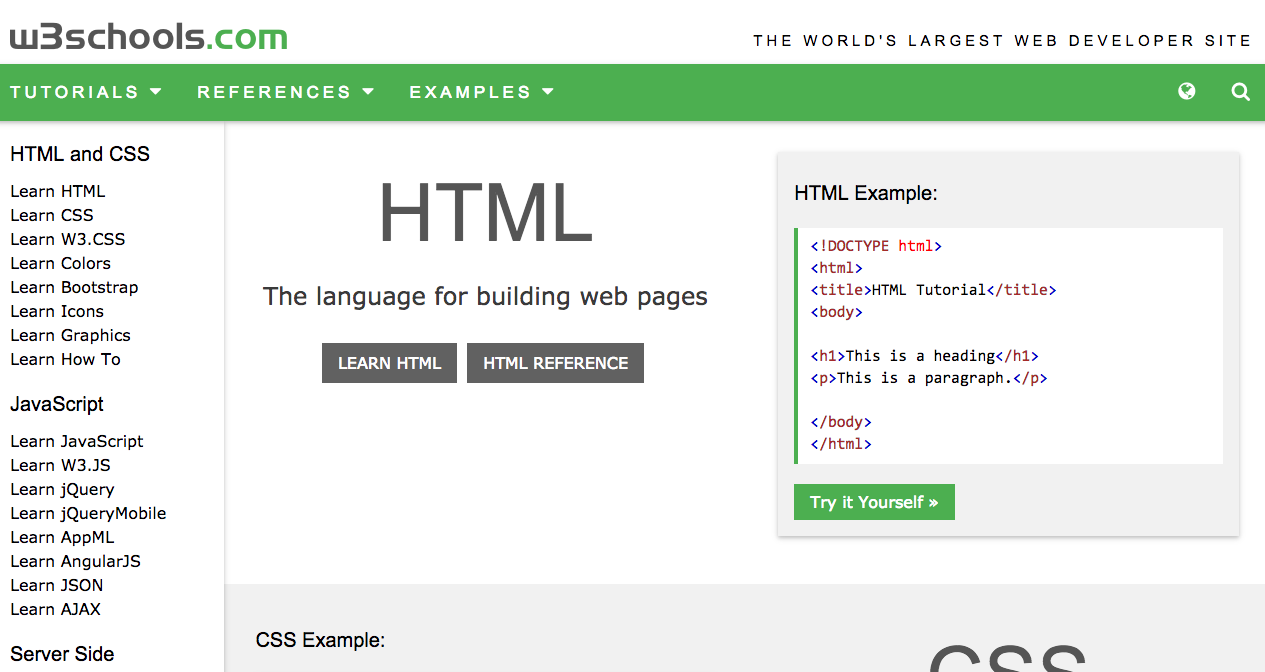
Task: Open Learn JavaScript link
Action: pyautogui.click(x=77, y=441)
